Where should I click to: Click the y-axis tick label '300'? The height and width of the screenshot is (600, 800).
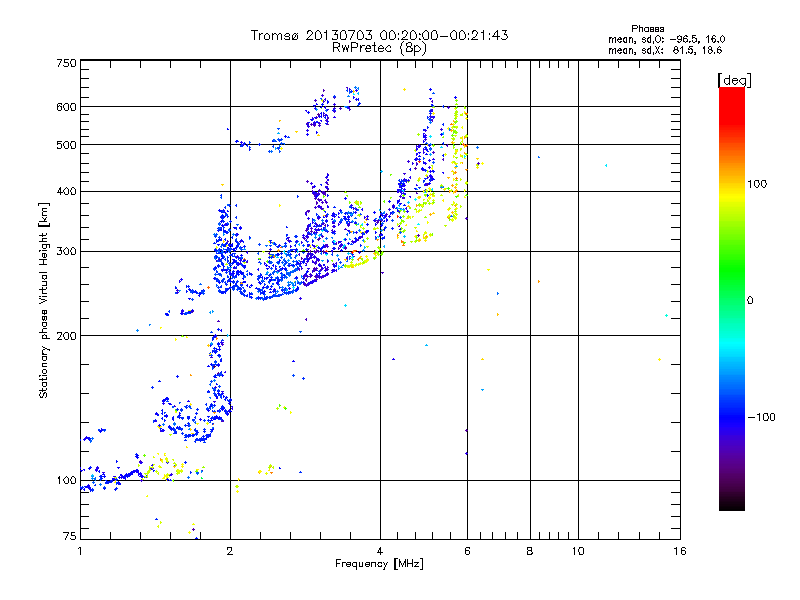pyautogui.click(x=66, y=252)
